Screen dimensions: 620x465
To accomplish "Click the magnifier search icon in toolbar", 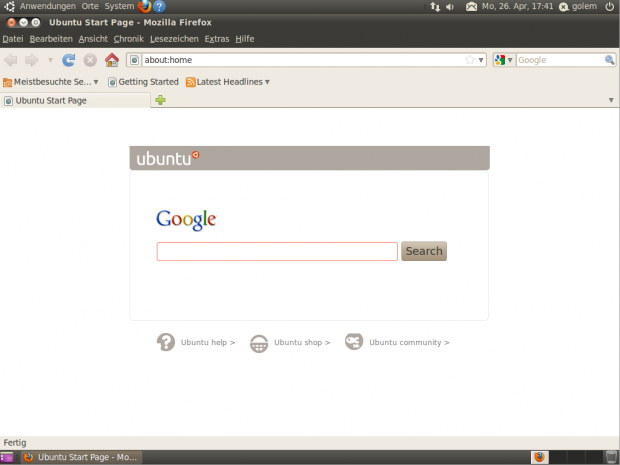I will [609, 60].
